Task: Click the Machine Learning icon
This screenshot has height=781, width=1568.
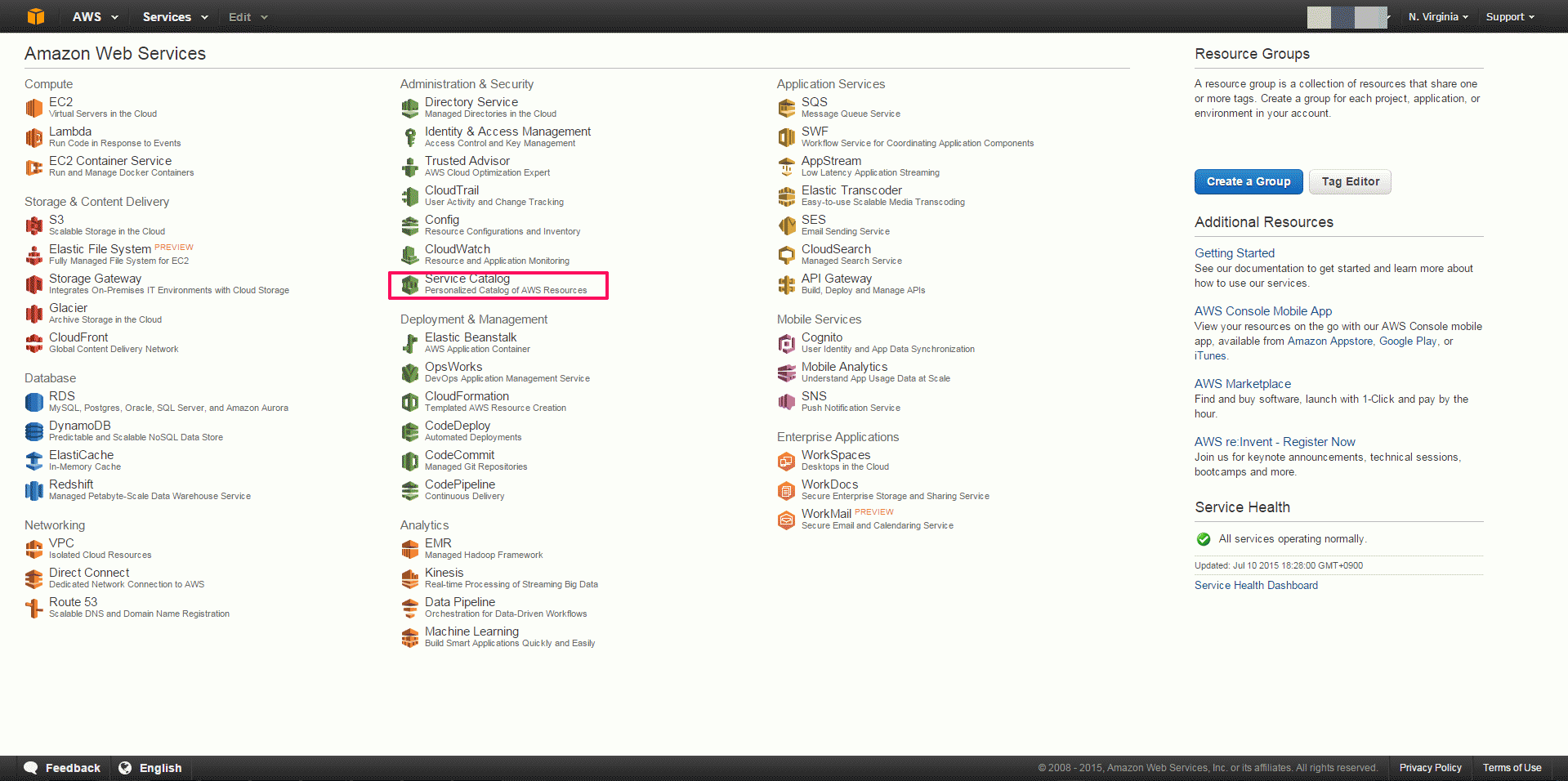Action: 410,637
